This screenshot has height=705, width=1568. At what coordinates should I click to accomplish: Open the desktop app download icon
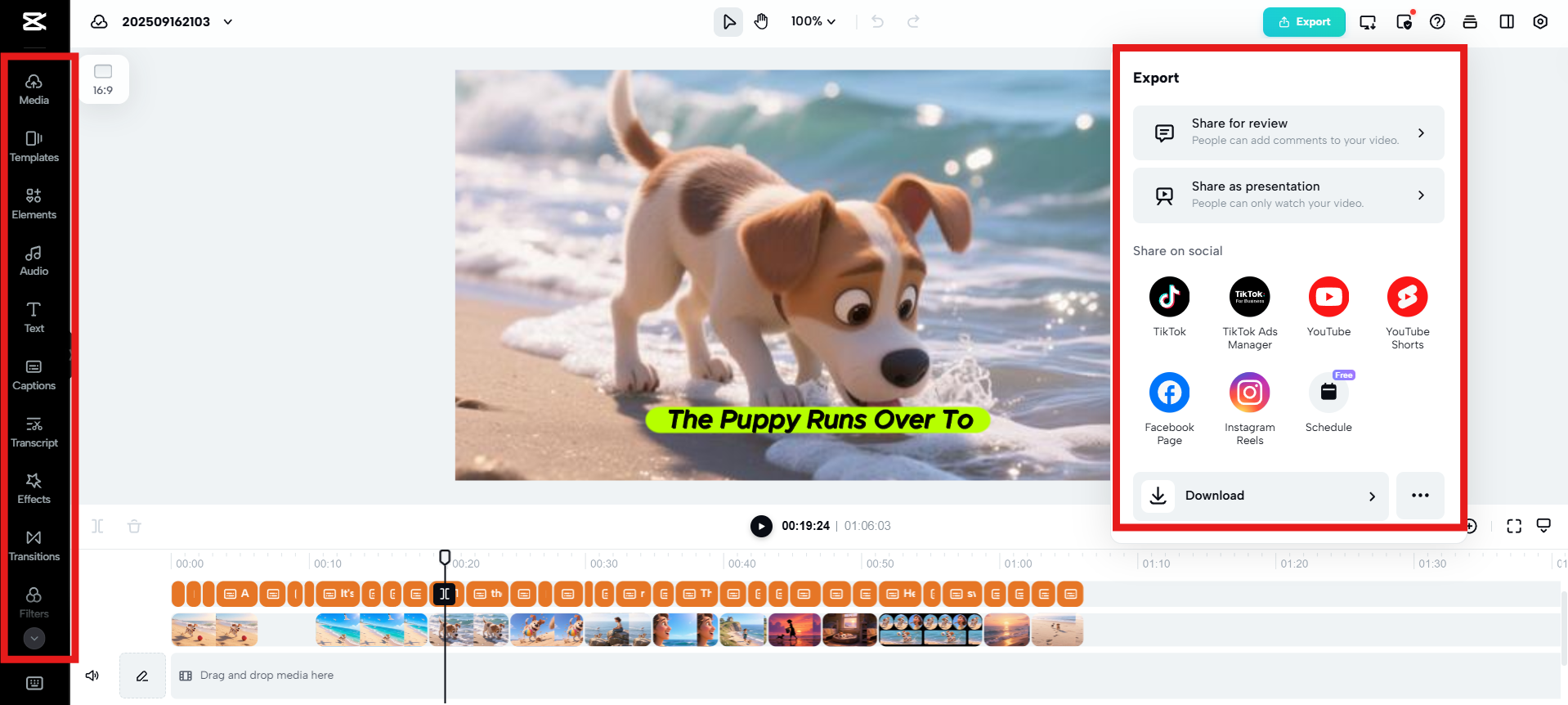click(1368, 22)
